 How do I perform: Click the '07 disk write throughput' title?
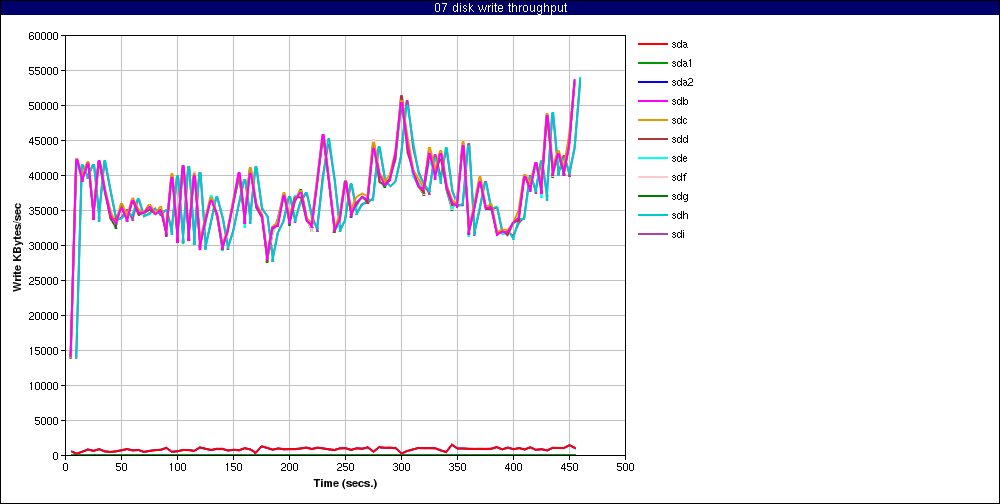(499, 8)
